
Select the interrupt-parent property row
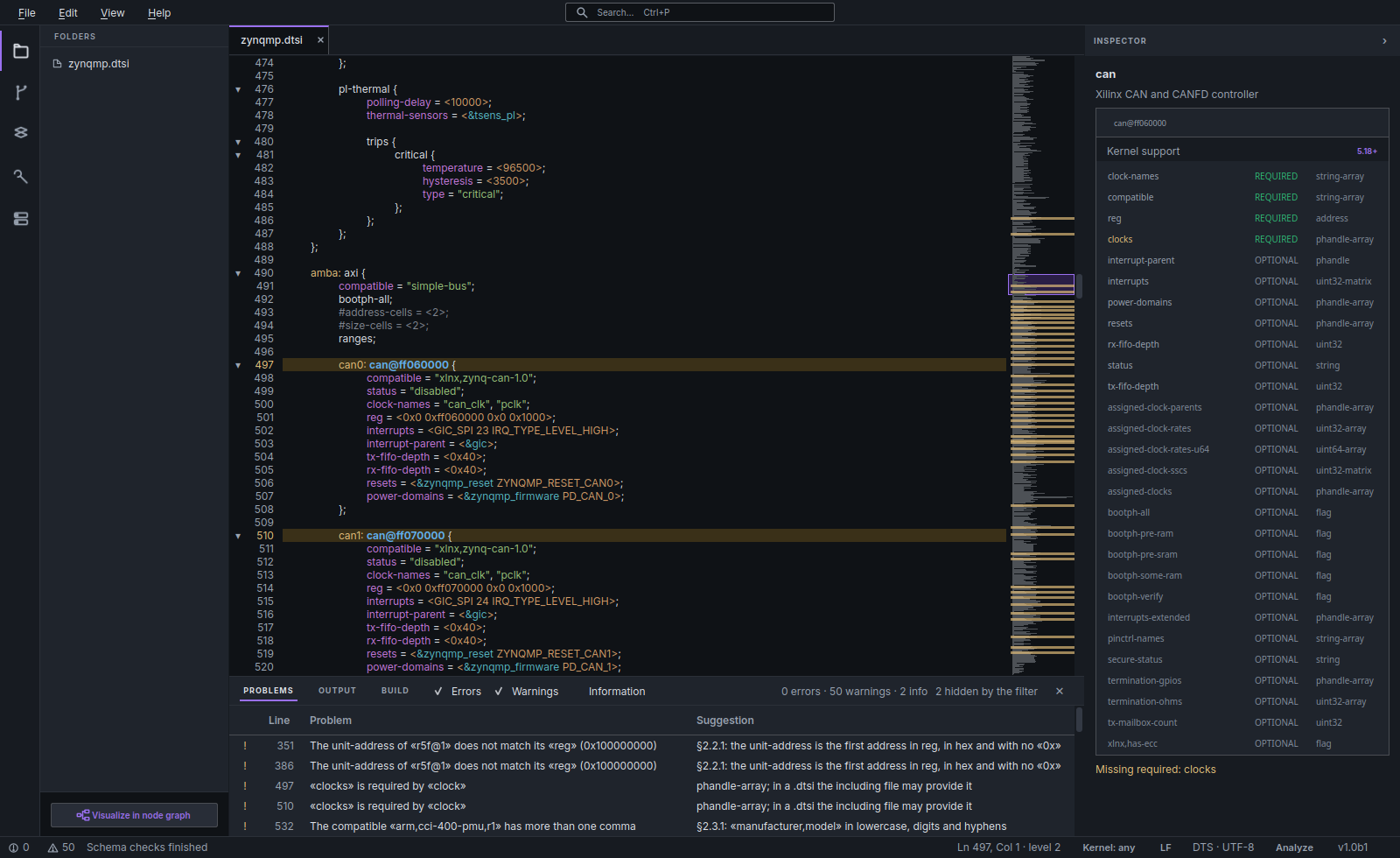point(1242,260)
